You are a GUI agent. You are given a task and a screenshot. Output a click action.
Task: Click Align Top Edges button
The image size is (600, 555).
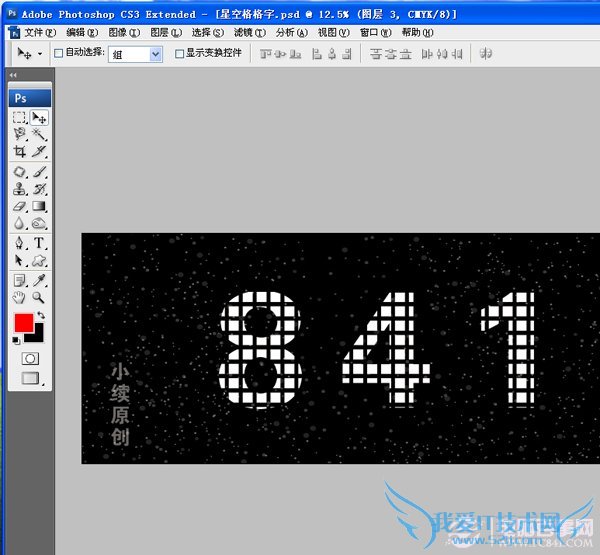[x=265, y=54]
